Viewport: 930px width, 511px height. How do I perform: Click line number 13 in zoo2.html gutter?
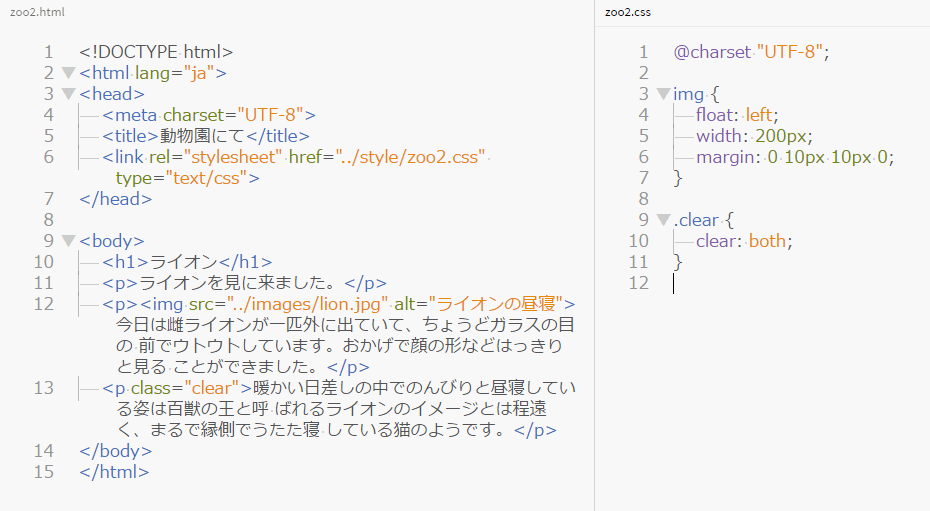pos(43,388)
